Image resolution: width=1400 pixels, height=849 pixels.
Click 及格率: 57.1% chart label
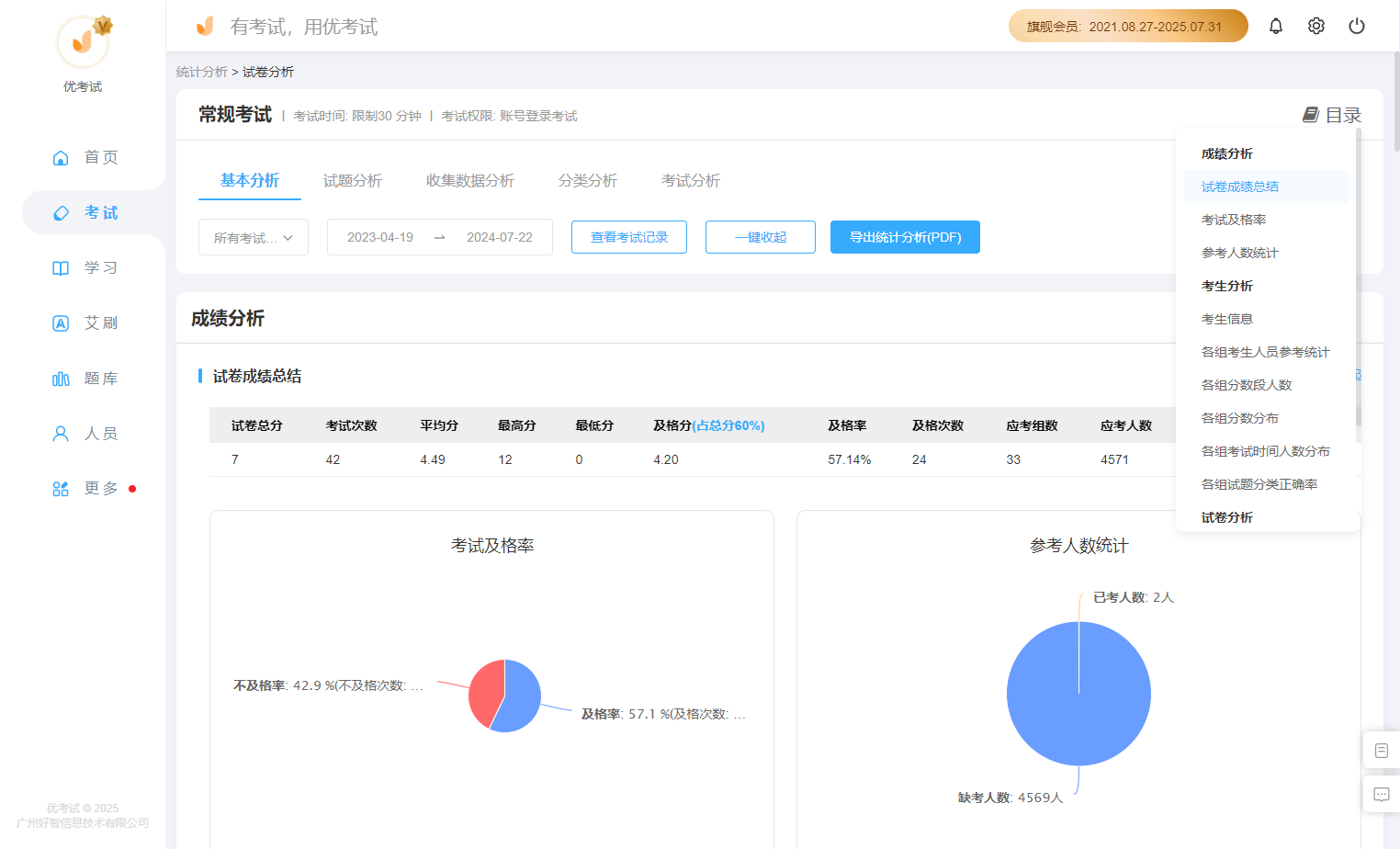663,714
